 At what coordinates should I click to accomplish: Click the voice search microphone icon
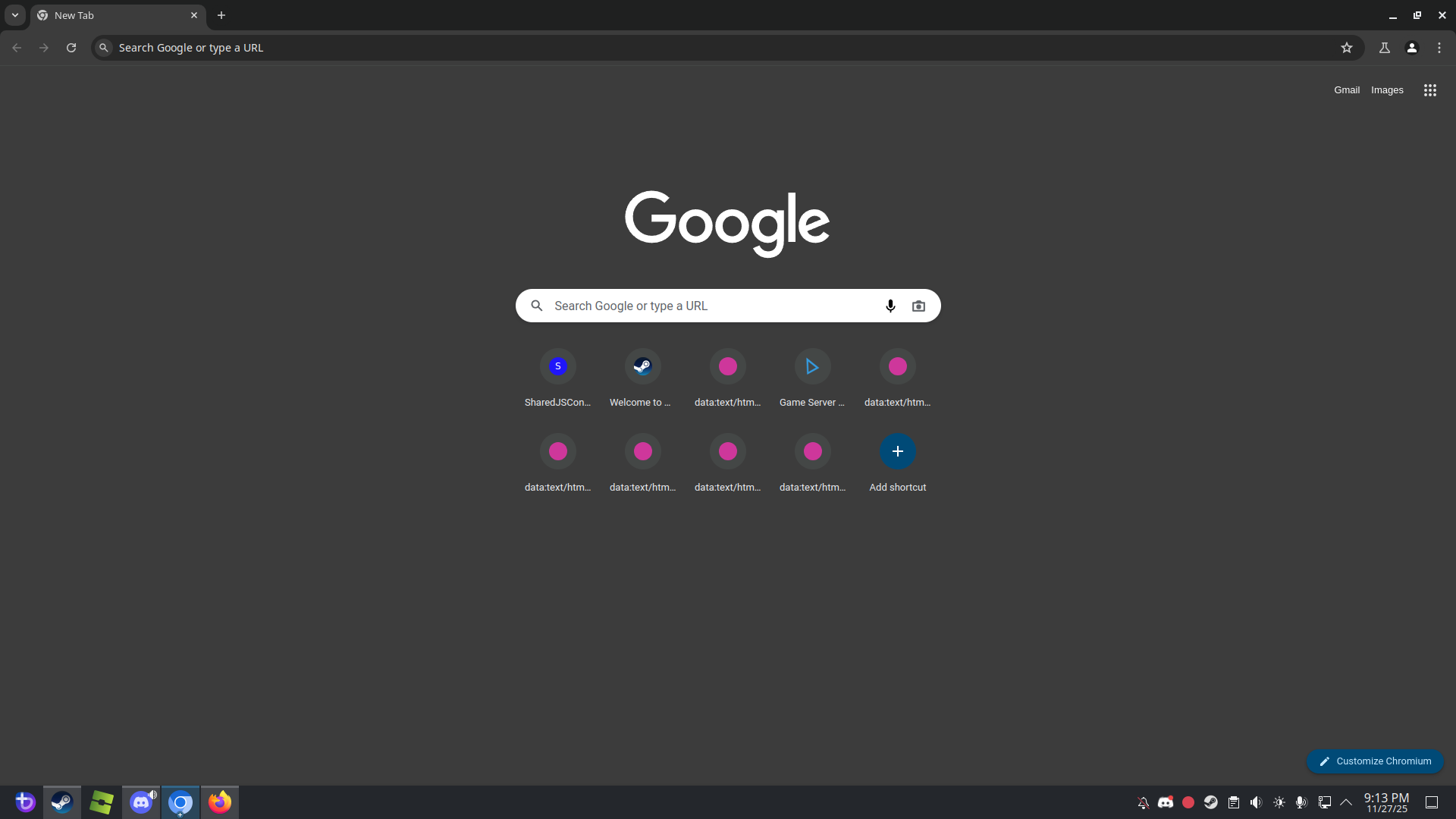890,306
